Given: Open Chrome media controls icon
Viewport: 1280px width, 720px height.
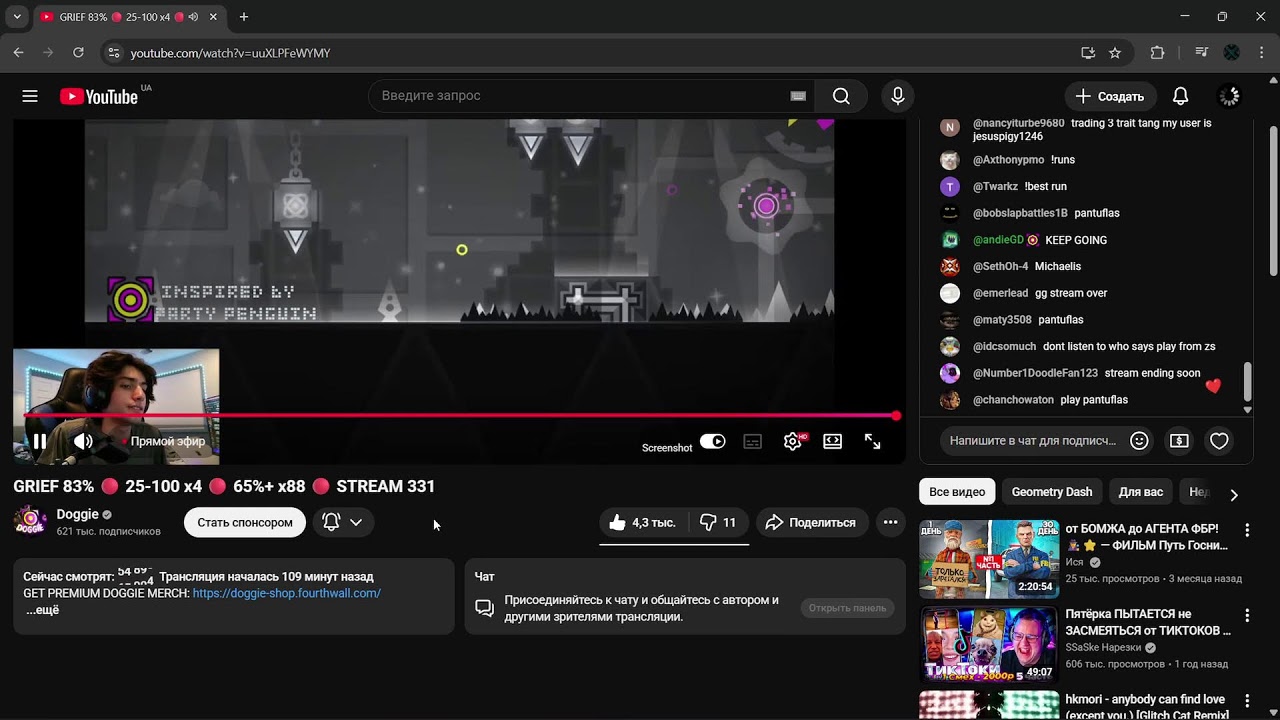Looking at the screenshot, I should pyautogui.click(x=1202, y=53).
